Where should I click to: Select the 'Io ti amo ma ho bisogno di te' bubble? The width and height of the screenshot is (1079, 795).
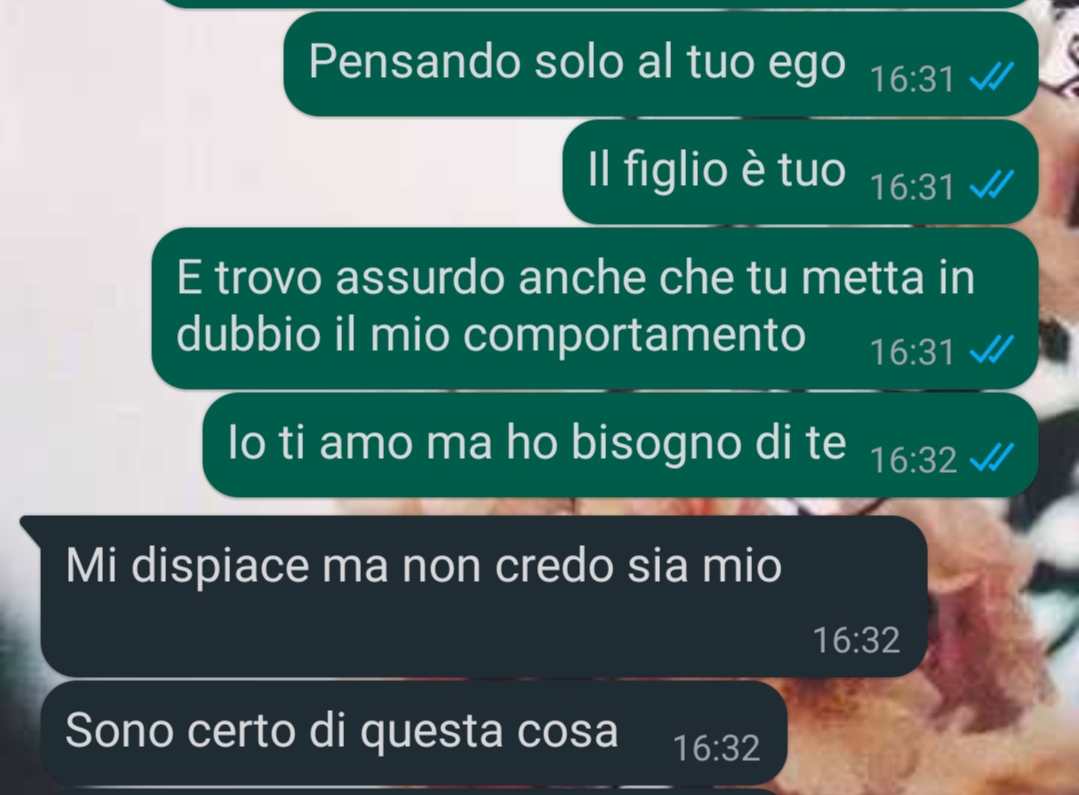tap(620, 445)
